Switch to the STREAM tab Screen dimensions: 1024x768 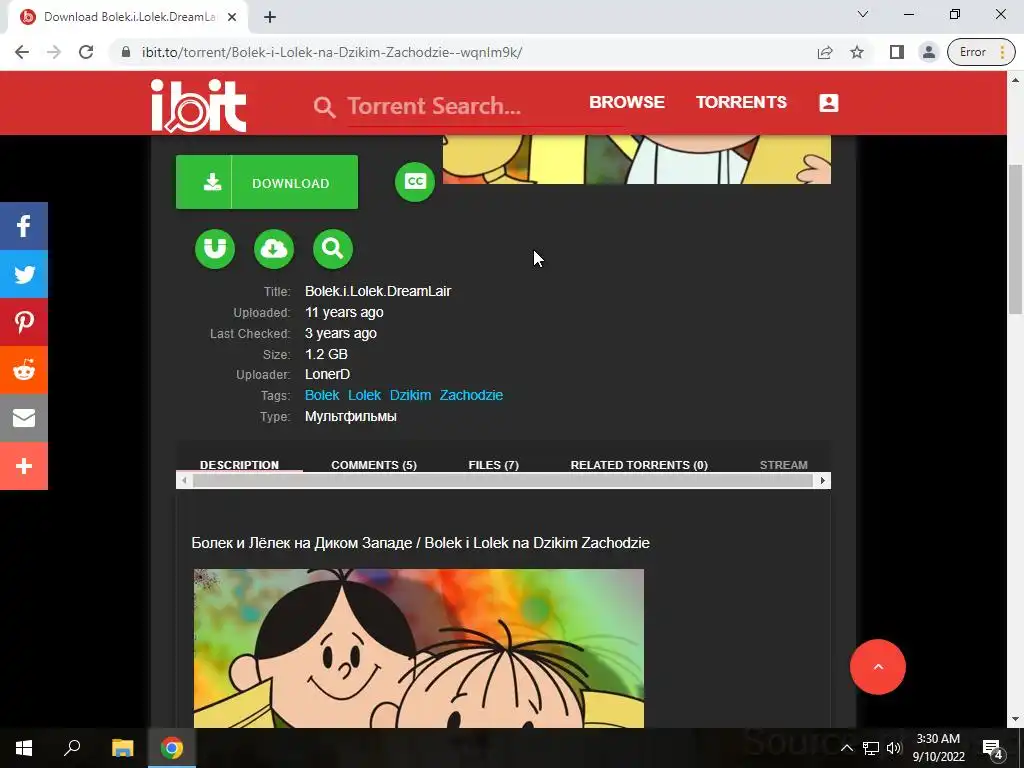784,464
